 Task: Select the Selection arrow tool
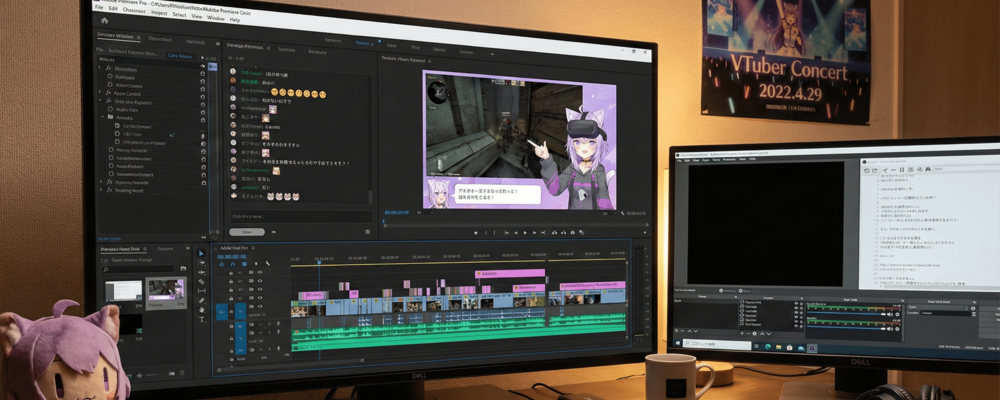point(201,253)
